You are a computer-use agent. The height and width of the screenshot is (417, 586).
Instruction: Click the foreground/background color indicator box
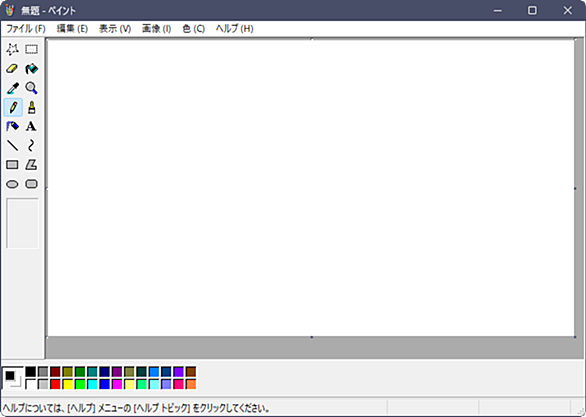[x=13, y=378]
